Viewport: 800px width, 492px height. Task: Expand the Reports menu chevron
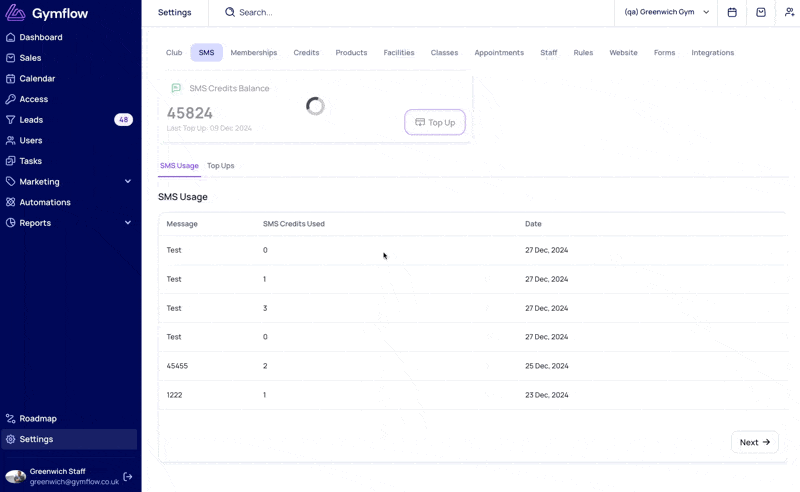128,223
